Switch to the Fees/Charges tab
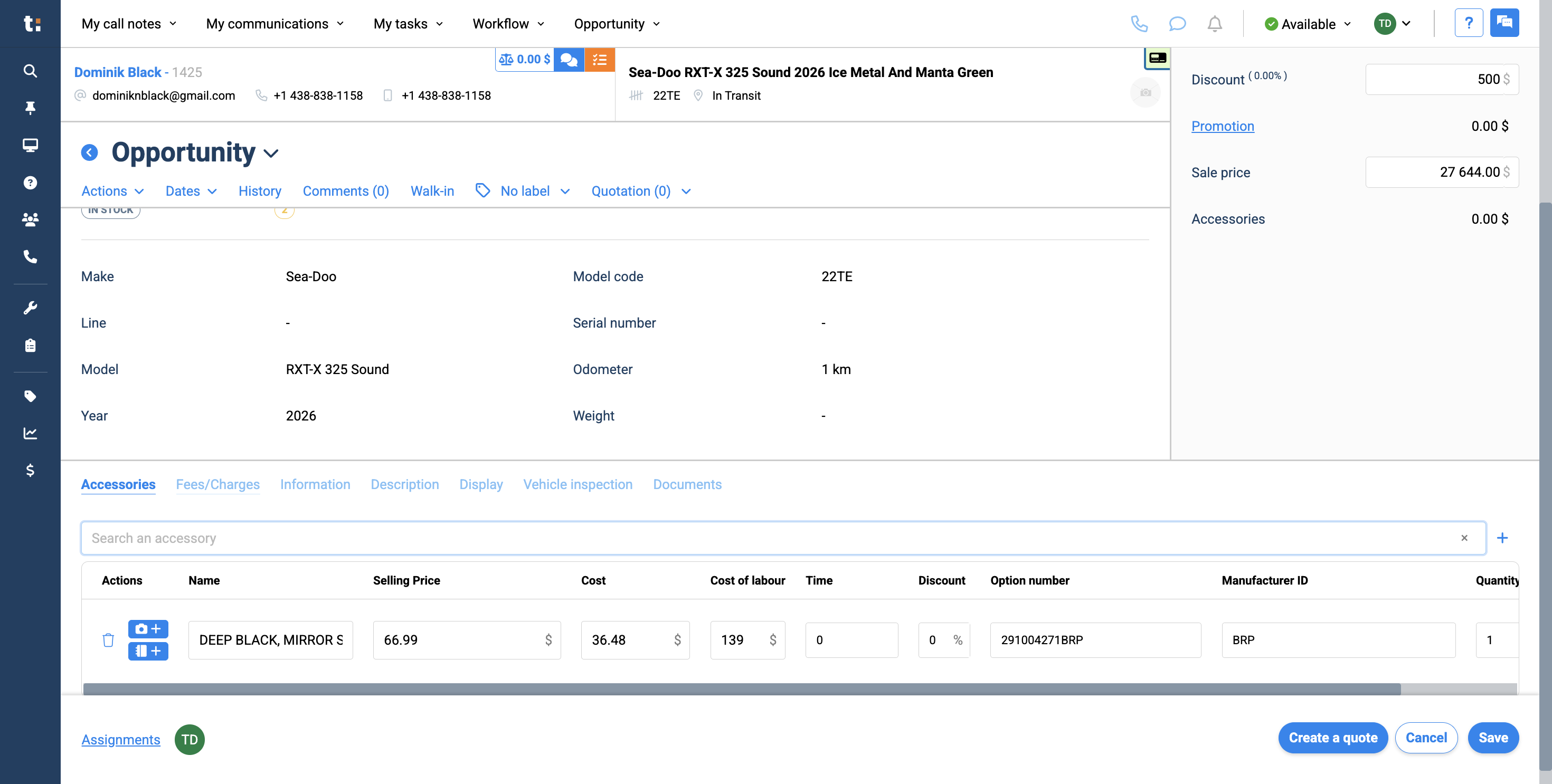 coord(217,484)
